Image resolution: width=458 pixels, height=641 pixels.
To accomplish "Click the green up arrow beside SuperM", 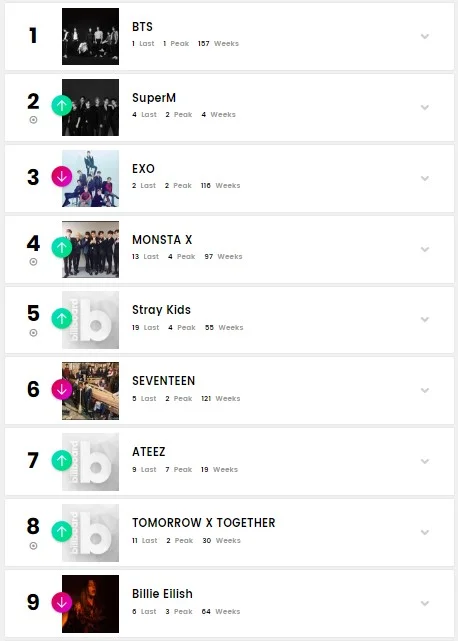I will [x=62, y=105].
